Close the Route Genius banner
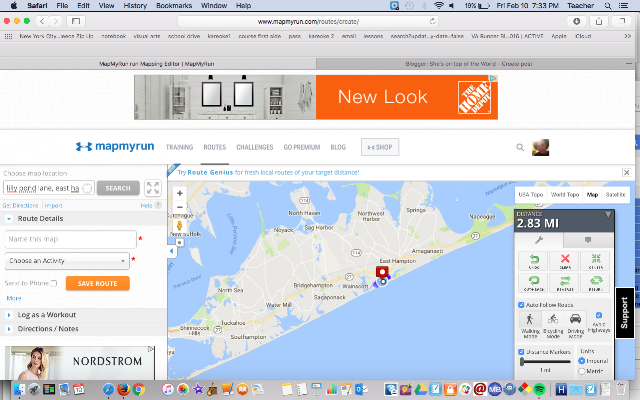 (626, 172)
